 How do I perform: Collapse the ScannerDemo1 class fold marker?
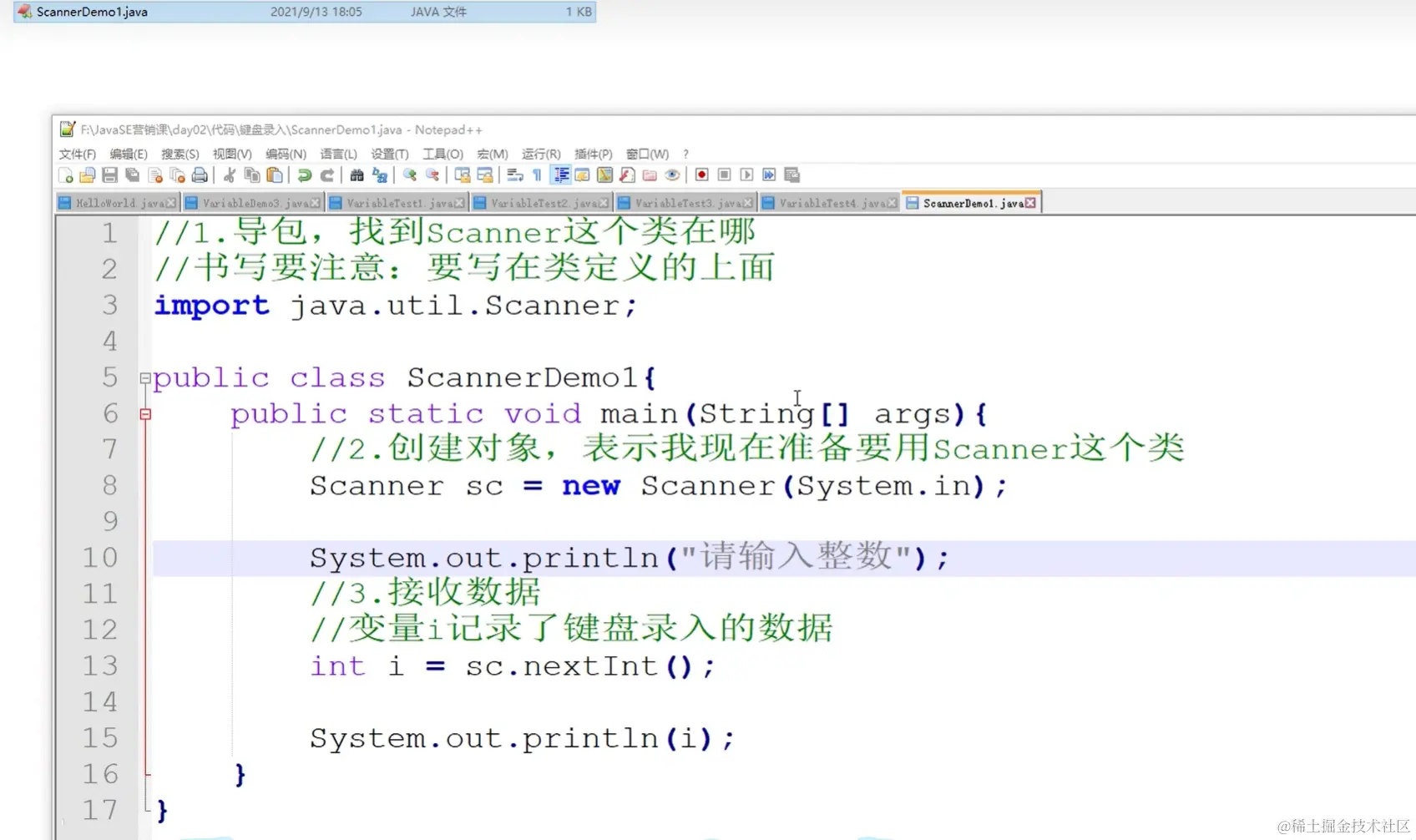(145, 378)
